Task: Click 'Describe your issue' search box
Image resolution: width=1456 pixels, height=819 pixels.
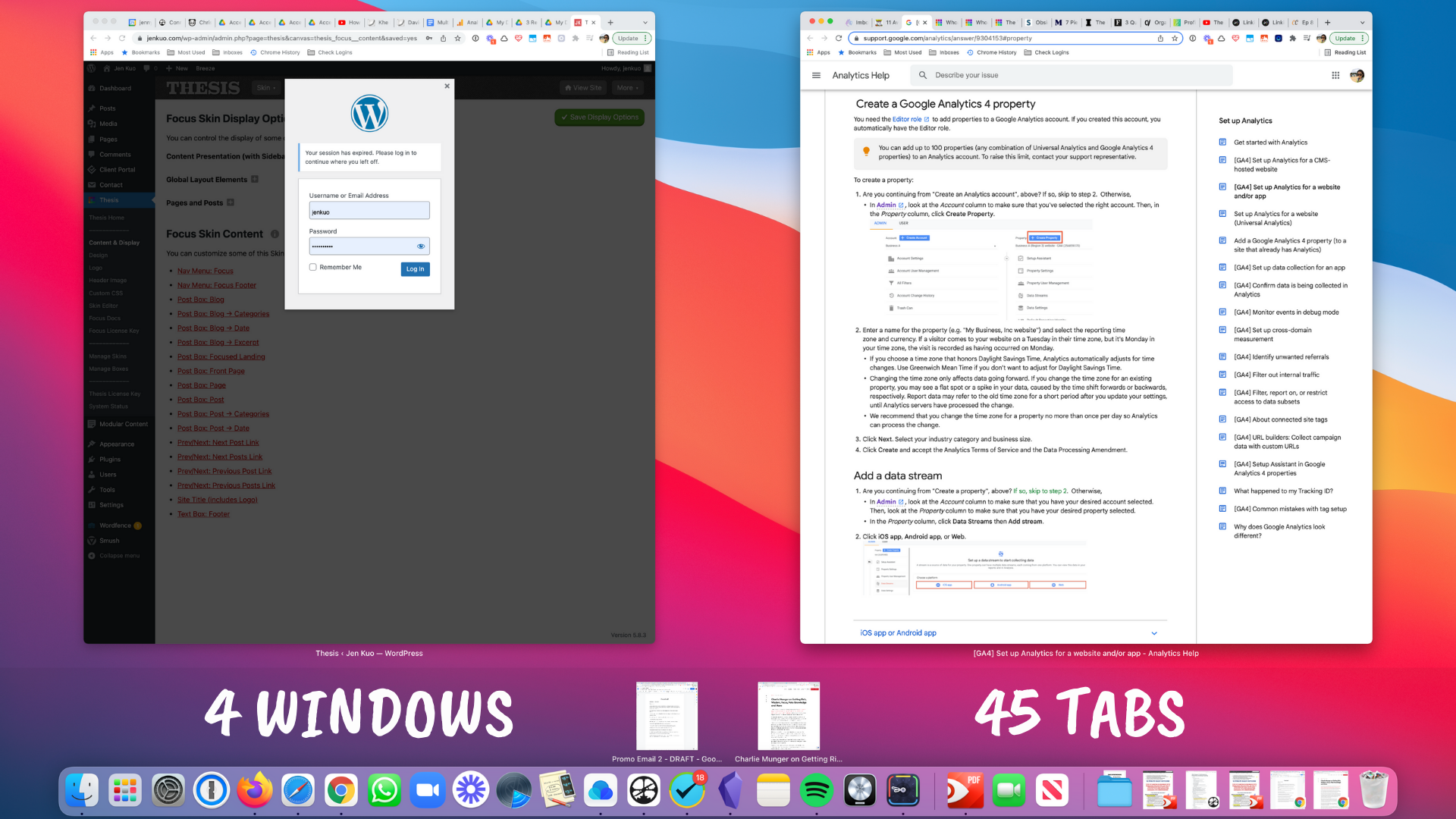Action: click(1072, 75)
